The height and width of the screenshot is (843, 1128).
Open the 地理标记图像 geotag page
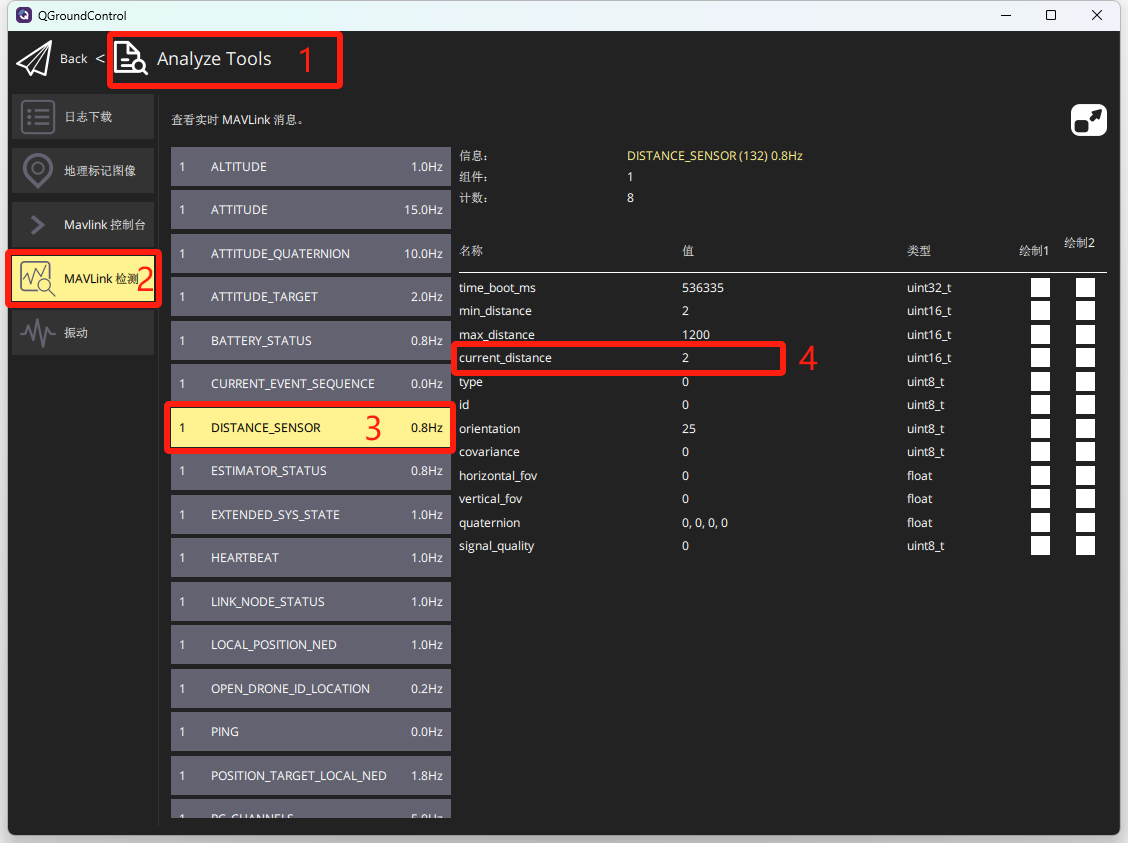click(x=83, y=170)
